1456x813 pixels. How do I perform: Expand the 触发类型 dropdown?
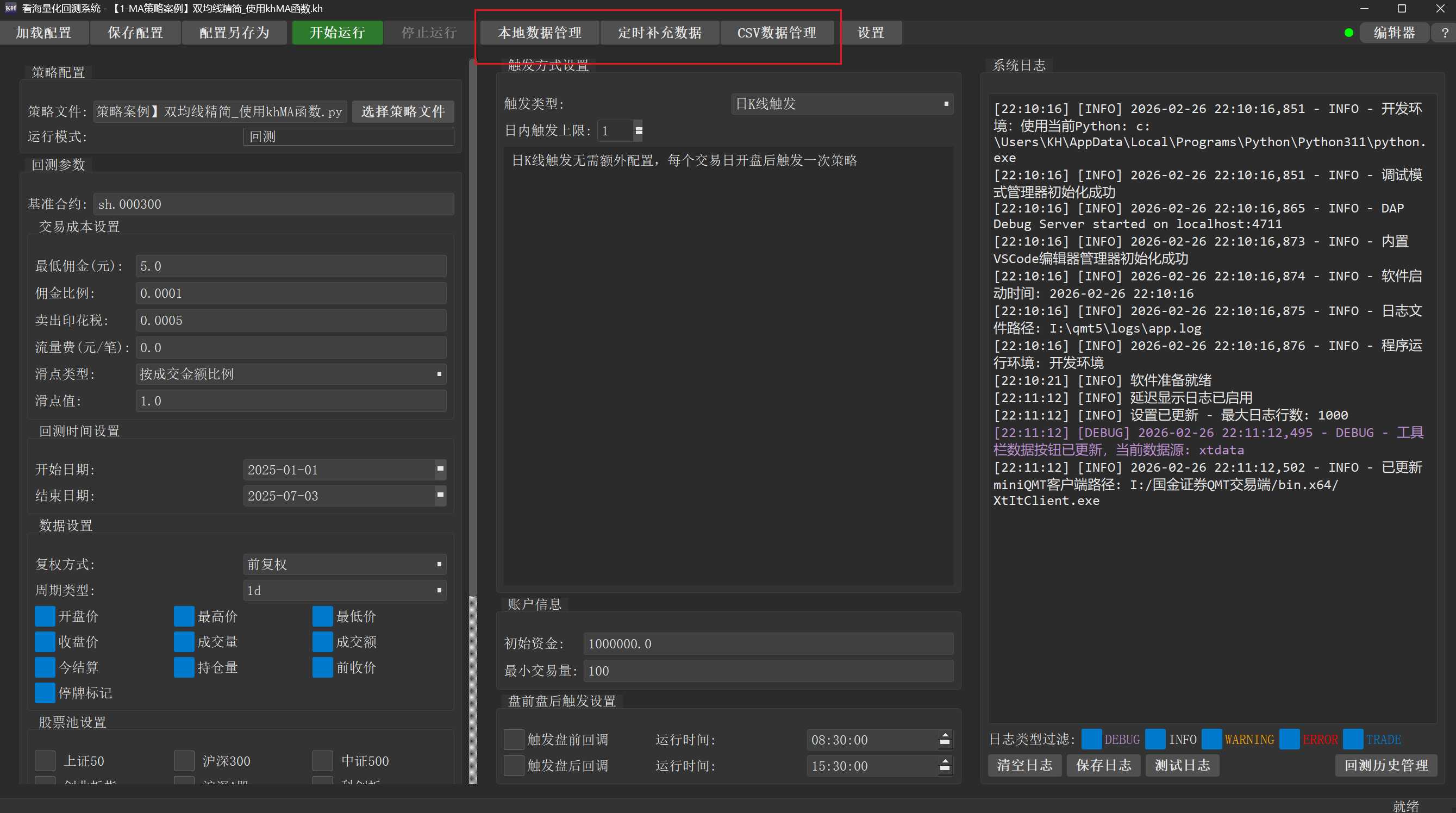pyautogui.click(x=842, y=104)
